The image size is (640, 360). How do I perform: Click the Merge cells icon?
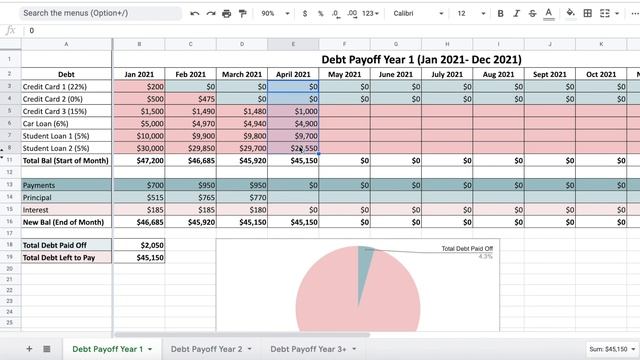(x=604, y=13)
